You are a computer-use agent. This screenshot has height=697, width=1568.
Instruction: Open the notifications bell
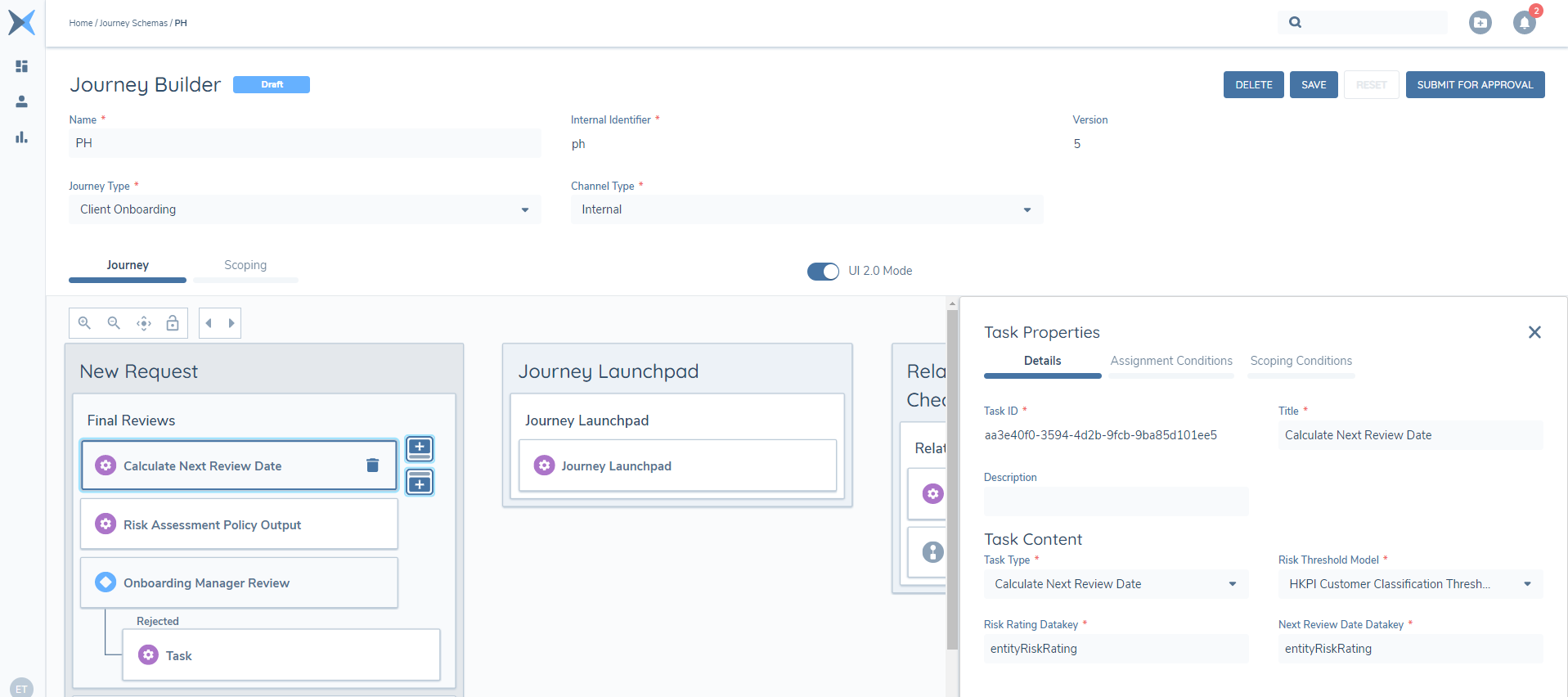pyautogui.click(x=1524, y=23)
